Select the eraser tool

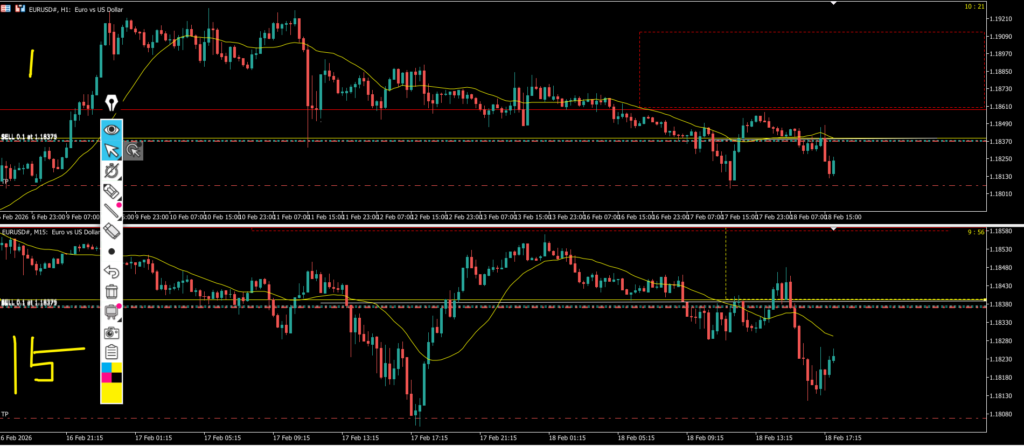point(111,230)
